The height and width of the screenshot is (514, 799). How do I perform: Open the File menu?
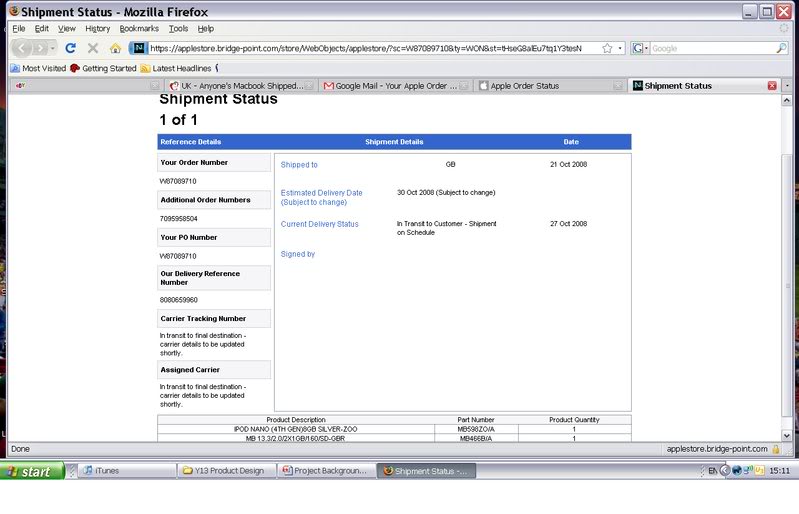pyautogui.click(x=18, y=29)
